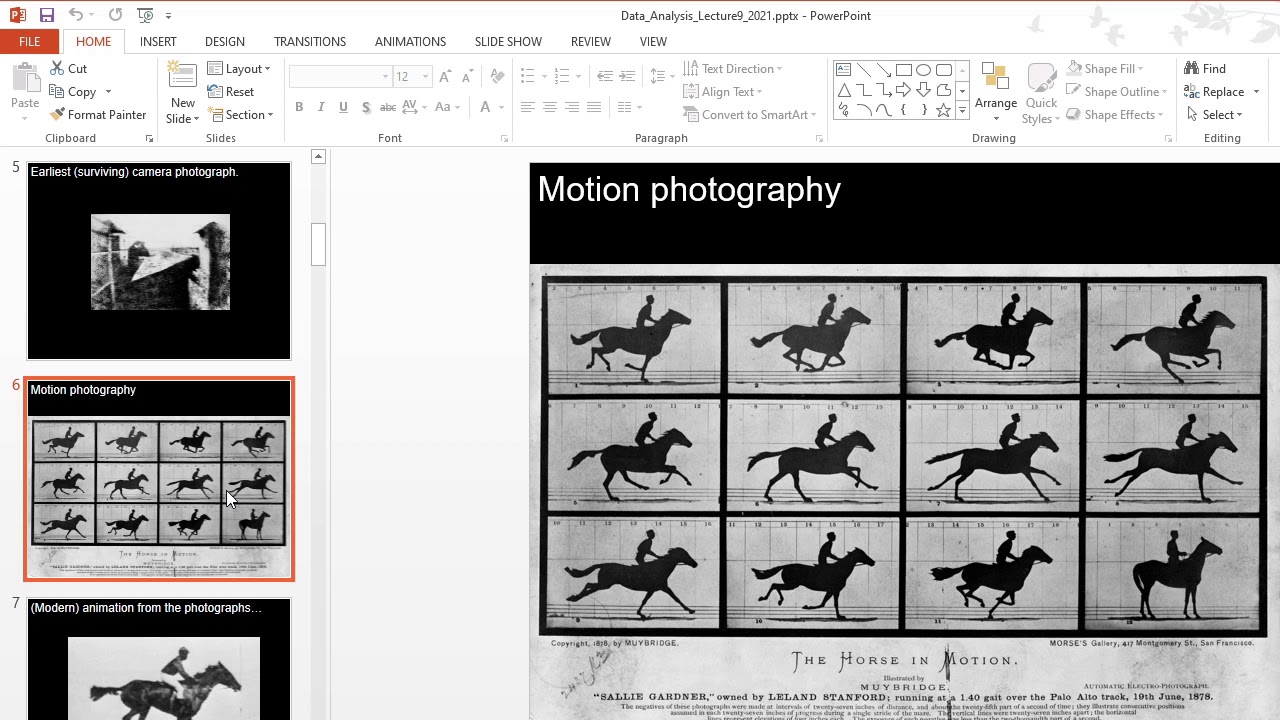Clear all formatting with eraser icon

(x=498, y=77)
